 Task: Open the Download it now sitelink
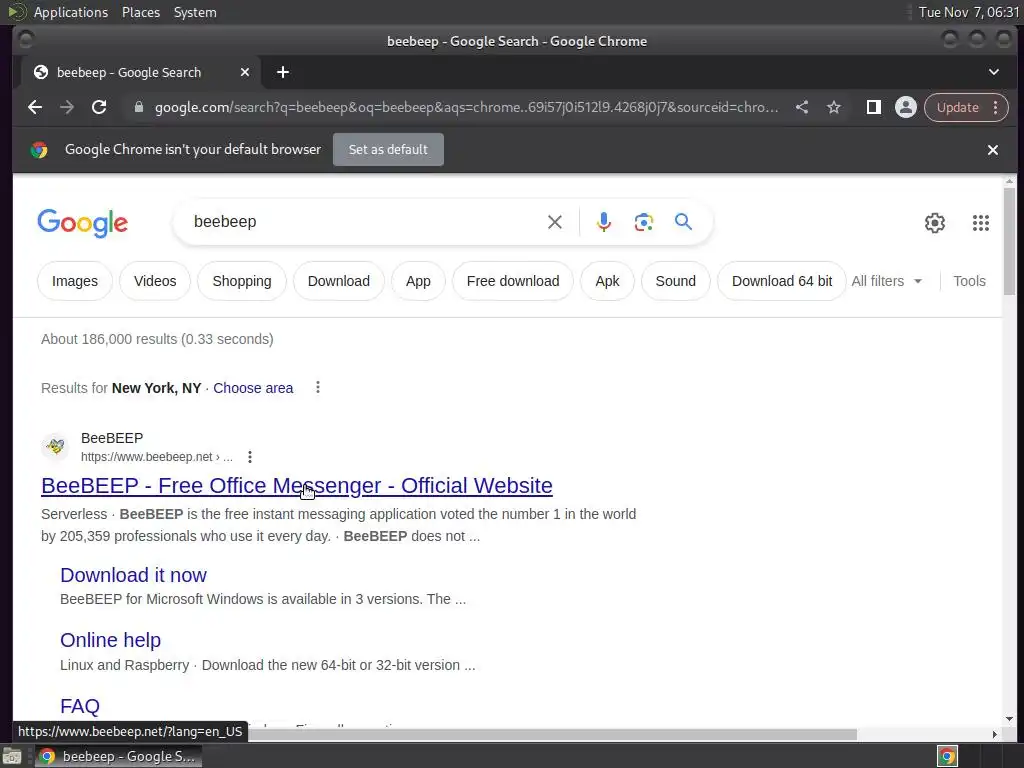pyautogui.click(x=133, y=575)
